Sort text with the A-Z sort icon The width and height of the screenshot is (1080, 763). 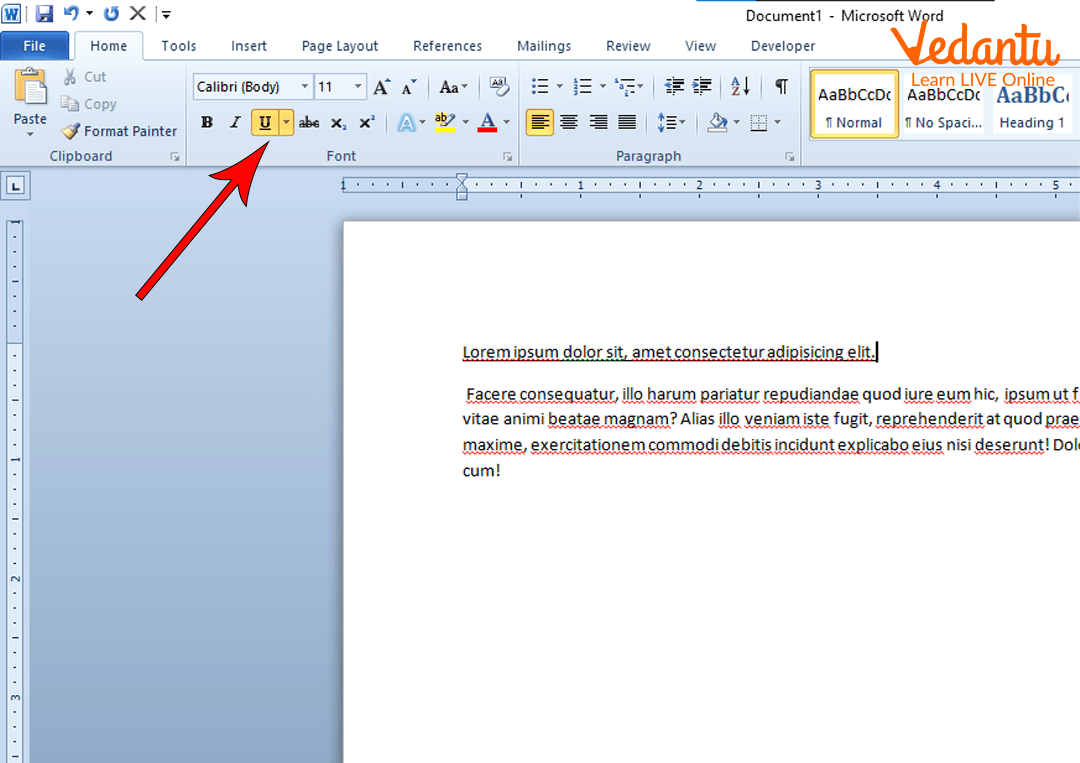(740, 87)
